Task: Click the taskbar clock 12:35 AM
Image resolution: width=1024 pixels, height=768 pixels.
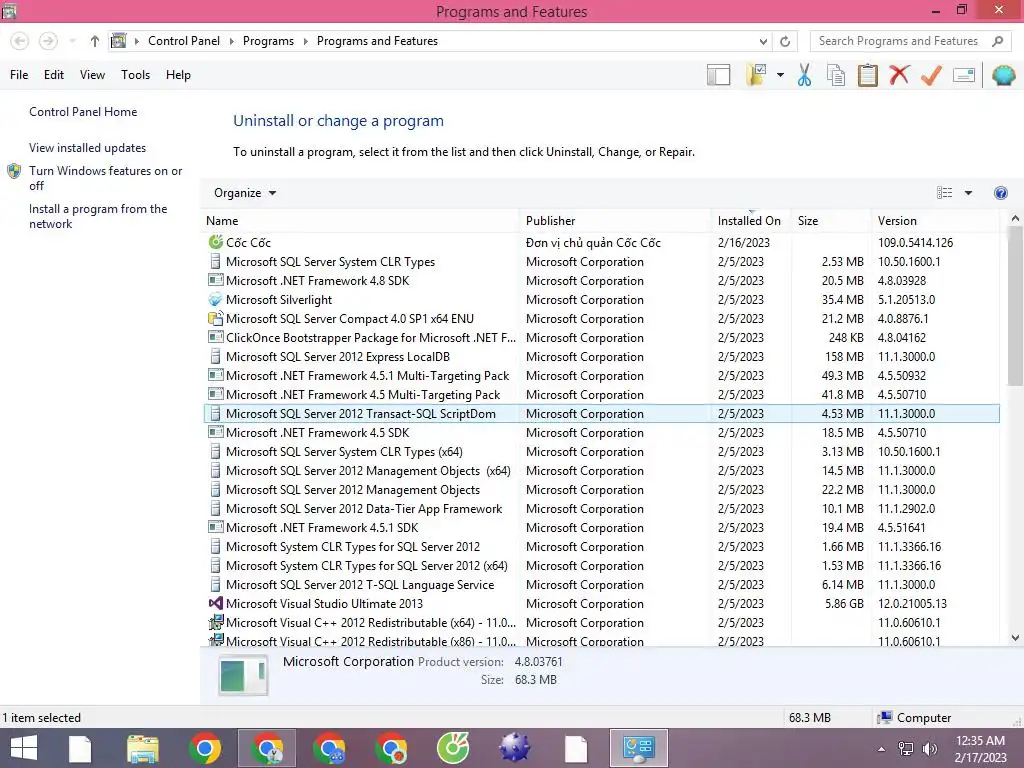Action: (x=980, y=741)
